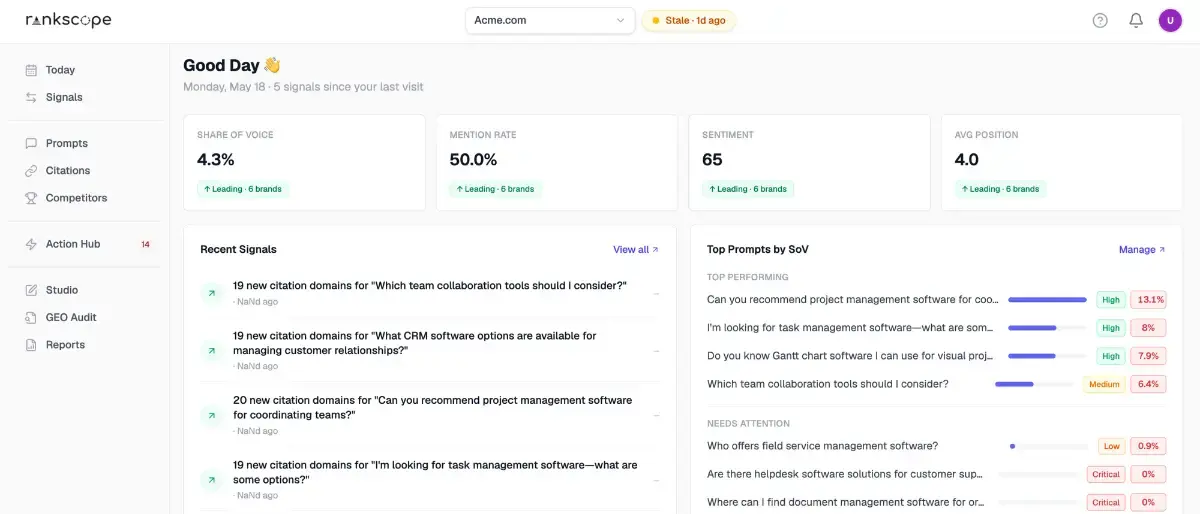Click View all recent signals link
The height and width of the screenshot is (514, 1200).
click(x=636, y=249)
